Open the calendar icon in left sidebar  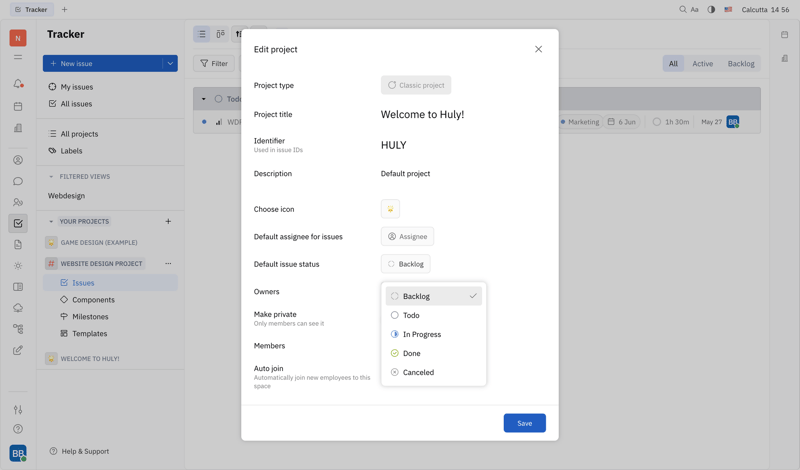pos(18,106)
